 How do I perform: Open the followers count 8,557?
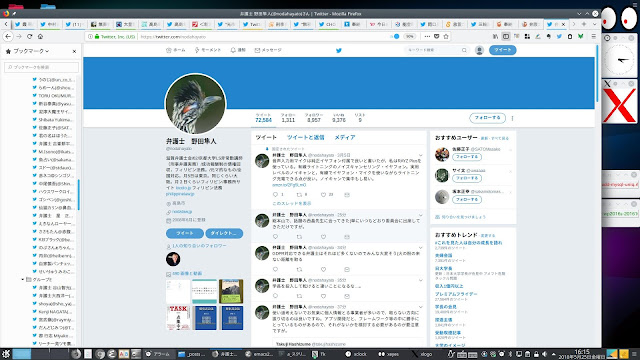[x=313, y=118]
